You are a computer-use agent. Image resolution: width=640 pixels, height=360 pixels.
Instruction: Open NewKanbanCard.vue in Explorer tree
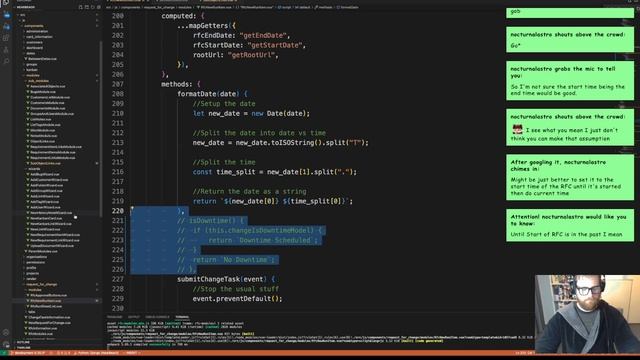click(x=44, y=218)
